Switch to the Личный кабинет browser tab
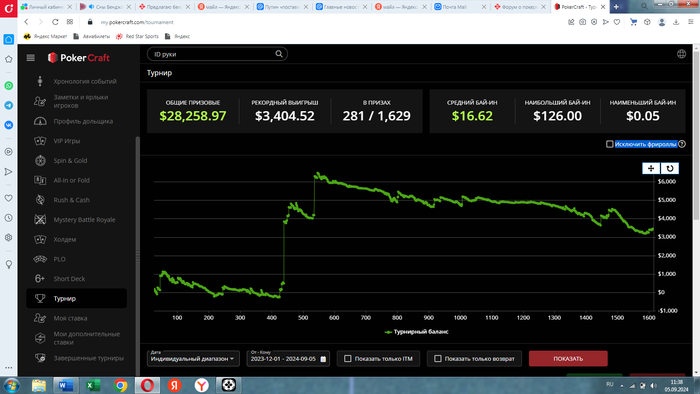 point(46,7)
